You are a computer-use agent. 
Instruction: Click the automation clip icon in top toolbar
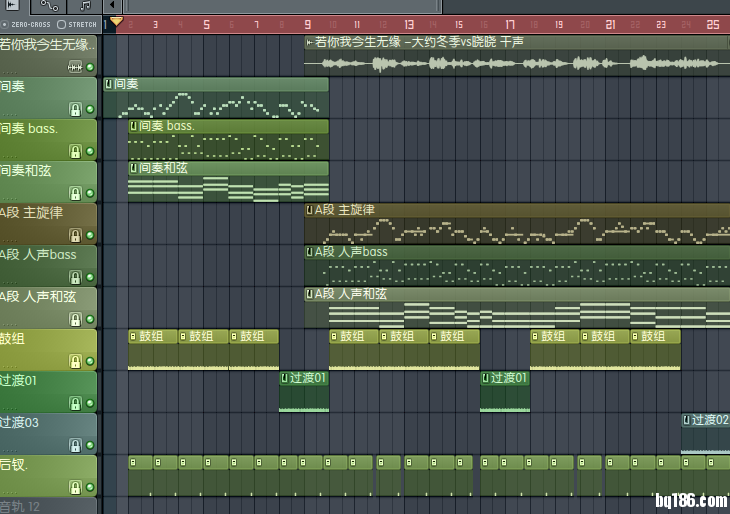click(50, 6)
